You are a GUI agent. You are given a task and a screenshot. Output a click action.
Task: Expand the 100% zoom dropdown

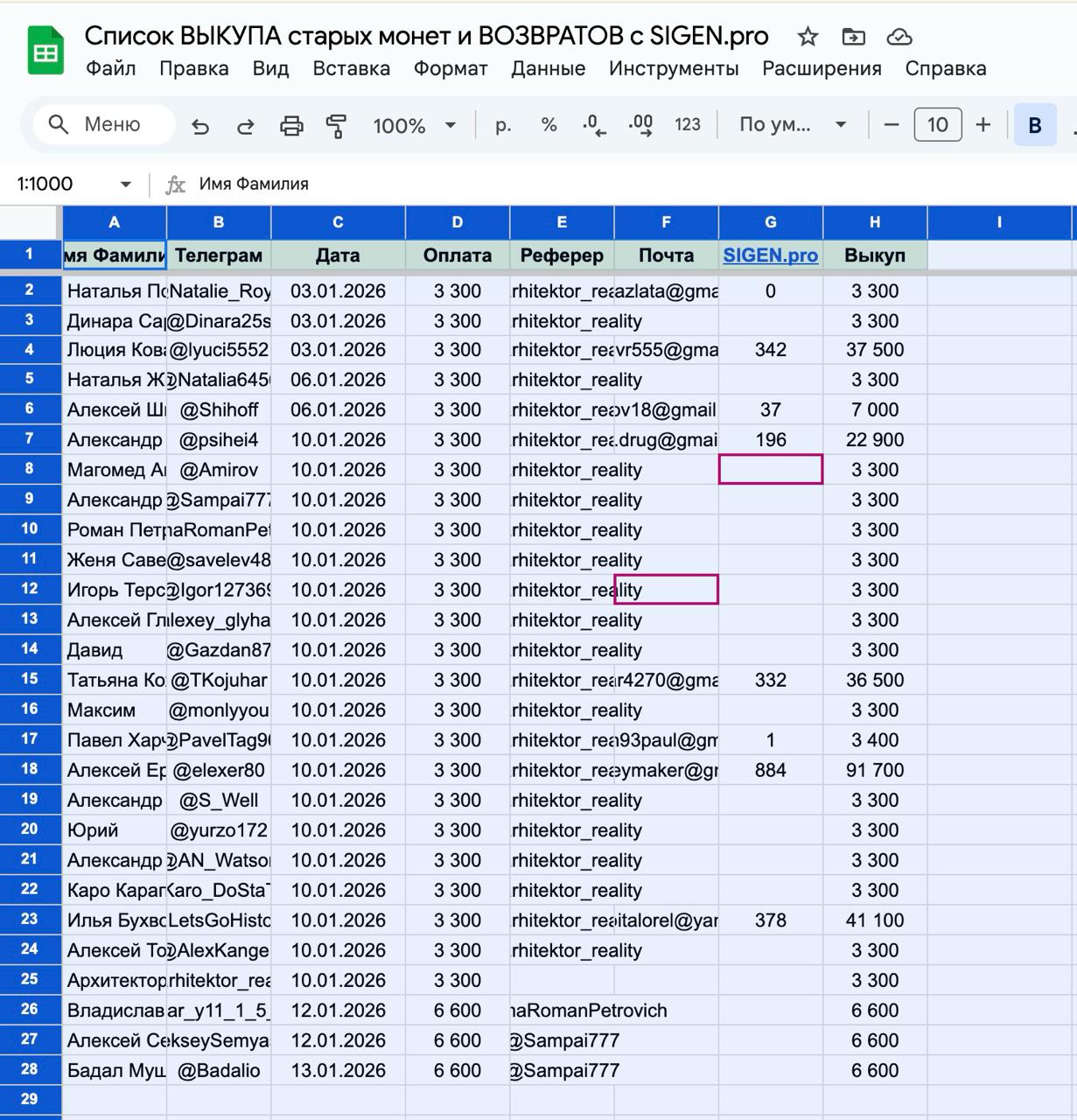414,125
